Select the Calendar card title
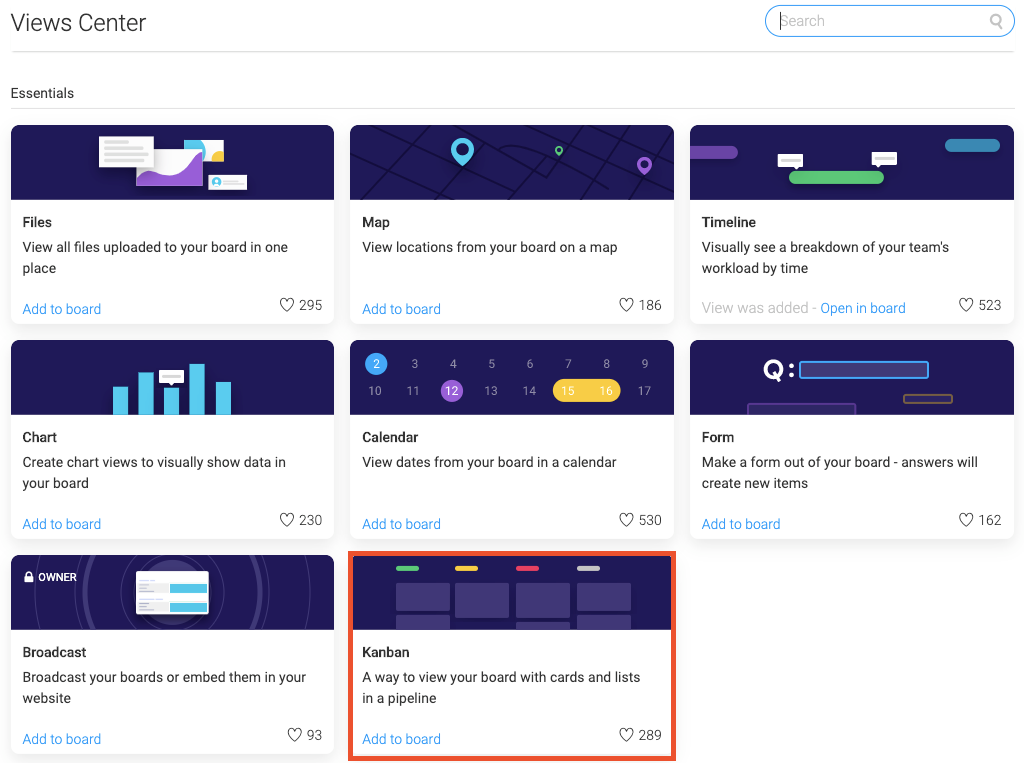The height and width of the screenshot is (763, 1024). click(391, 437)
